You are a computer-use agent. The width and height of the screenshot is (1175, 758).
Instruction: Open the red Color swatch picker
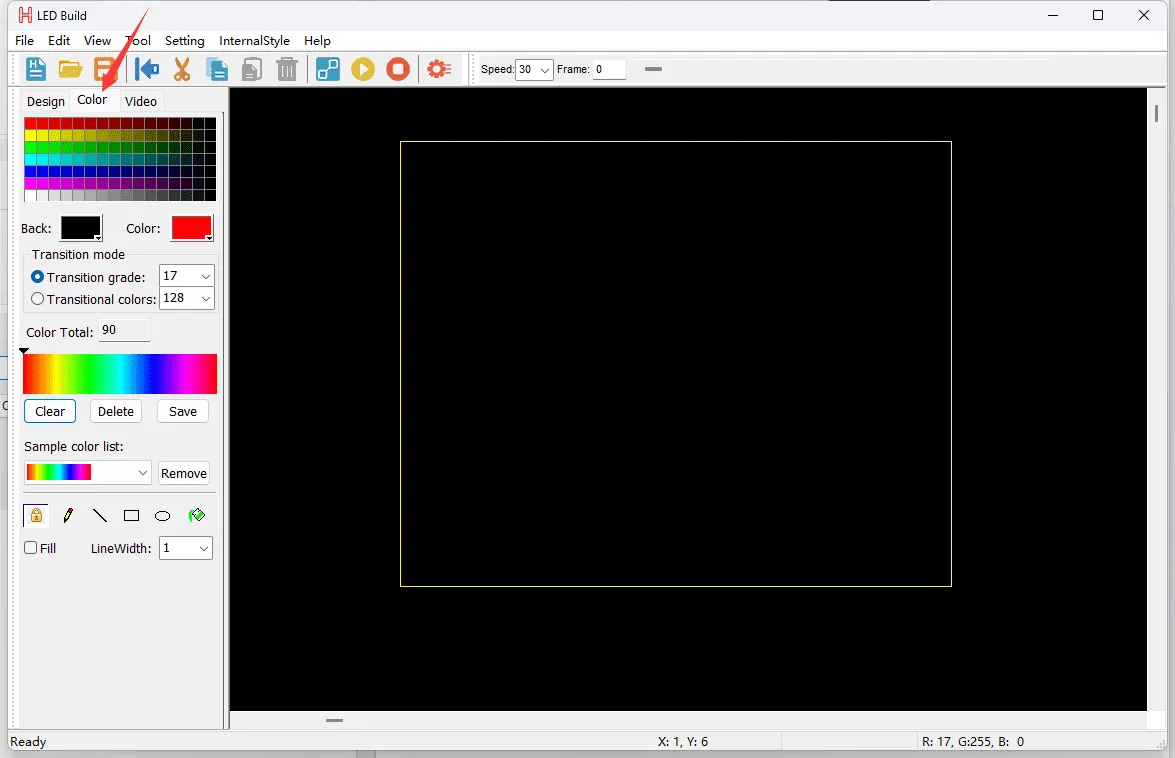pyautogui.click(x=192, y=228)
